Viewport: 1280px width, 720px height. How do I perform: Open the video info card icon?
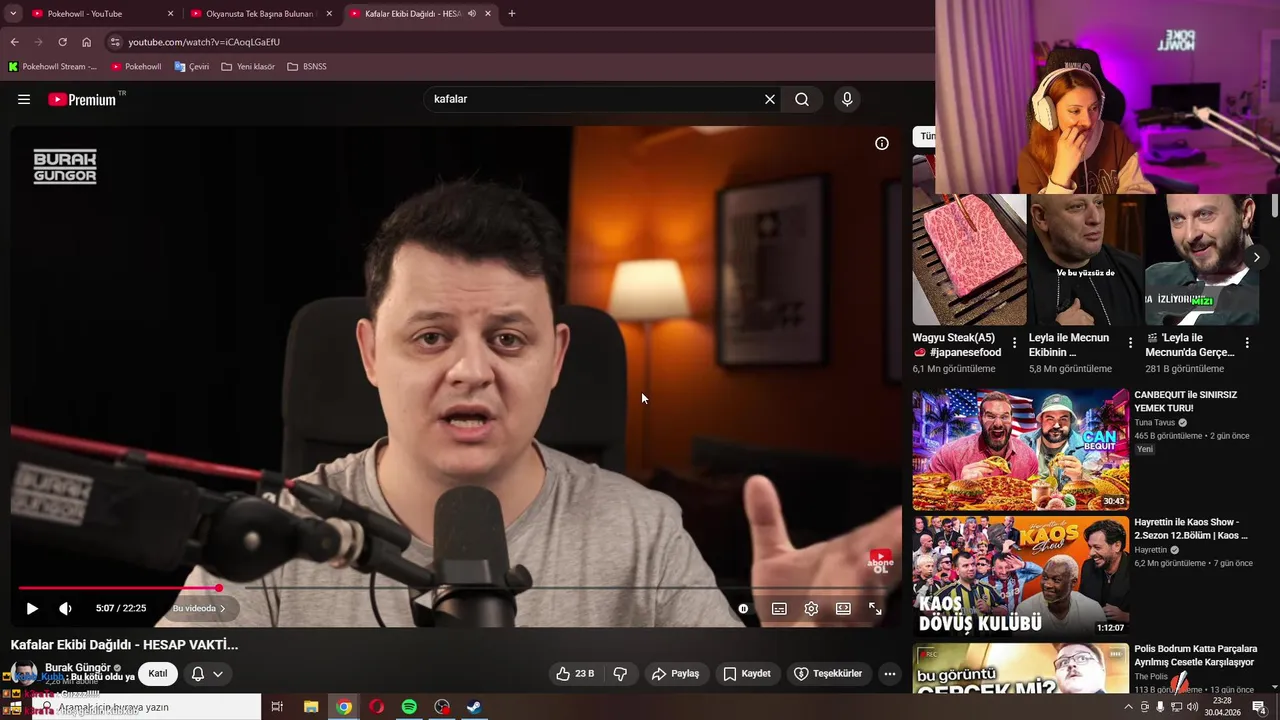[882, 143]
